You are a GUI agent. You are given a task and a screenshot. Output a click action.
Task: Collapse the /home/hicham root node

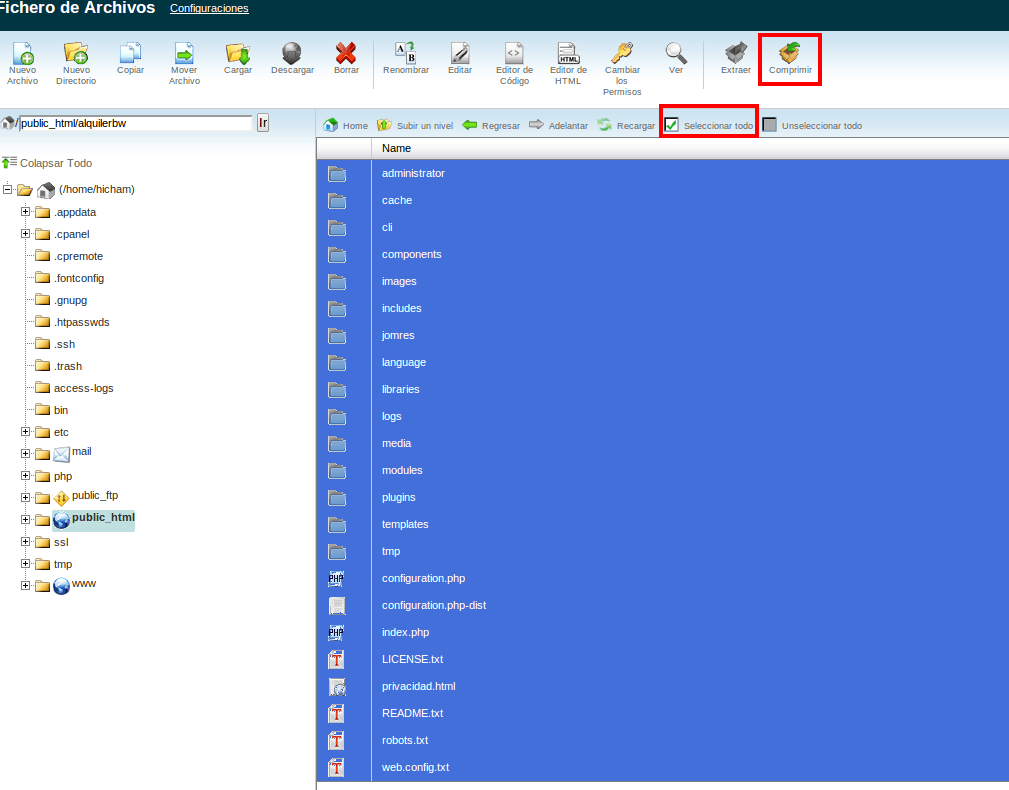click(8, 189)
